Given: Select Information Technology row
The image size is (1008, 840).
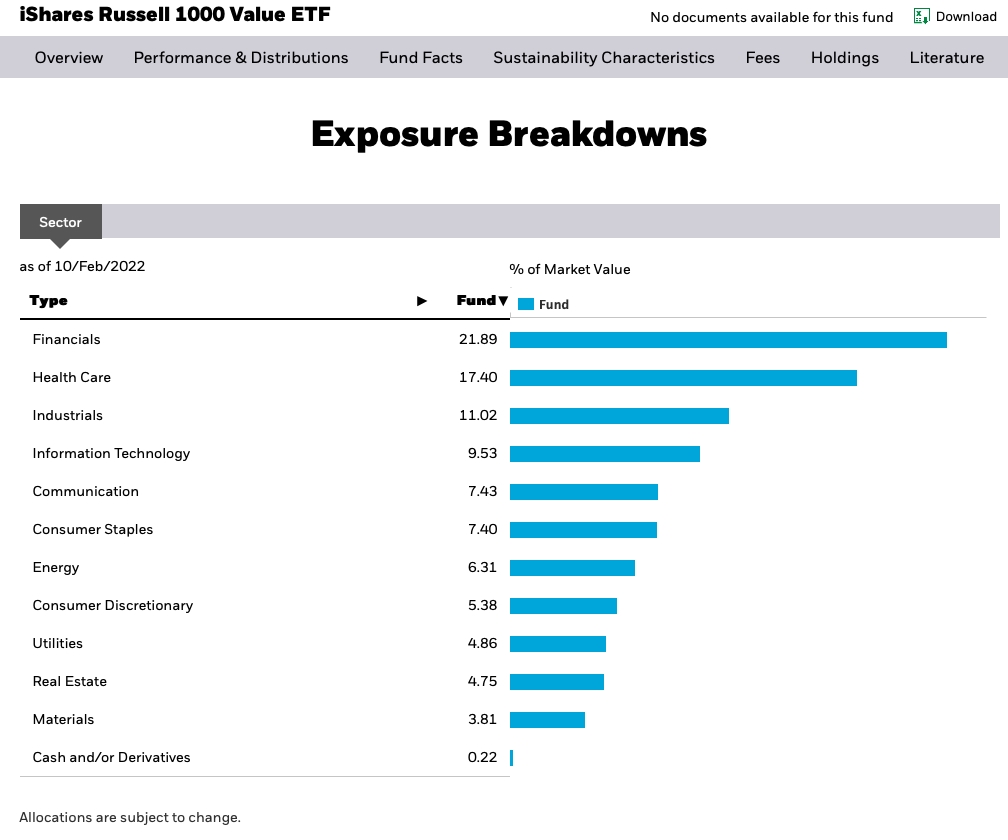Looking at the screenshot, I should (x=111, y=453).
